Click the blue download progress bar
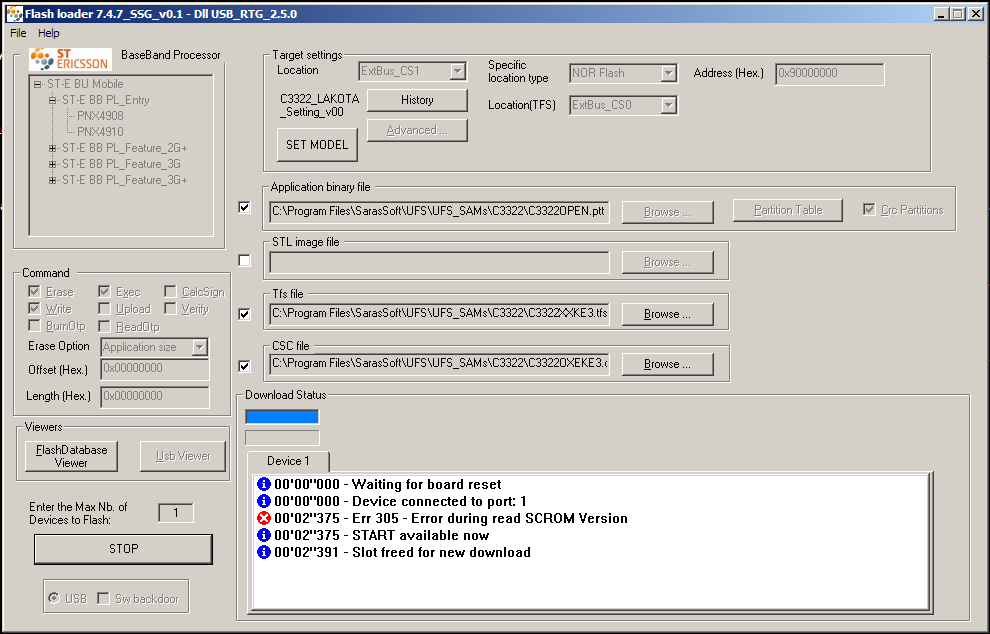990x634 pixels. pos(282,417)
